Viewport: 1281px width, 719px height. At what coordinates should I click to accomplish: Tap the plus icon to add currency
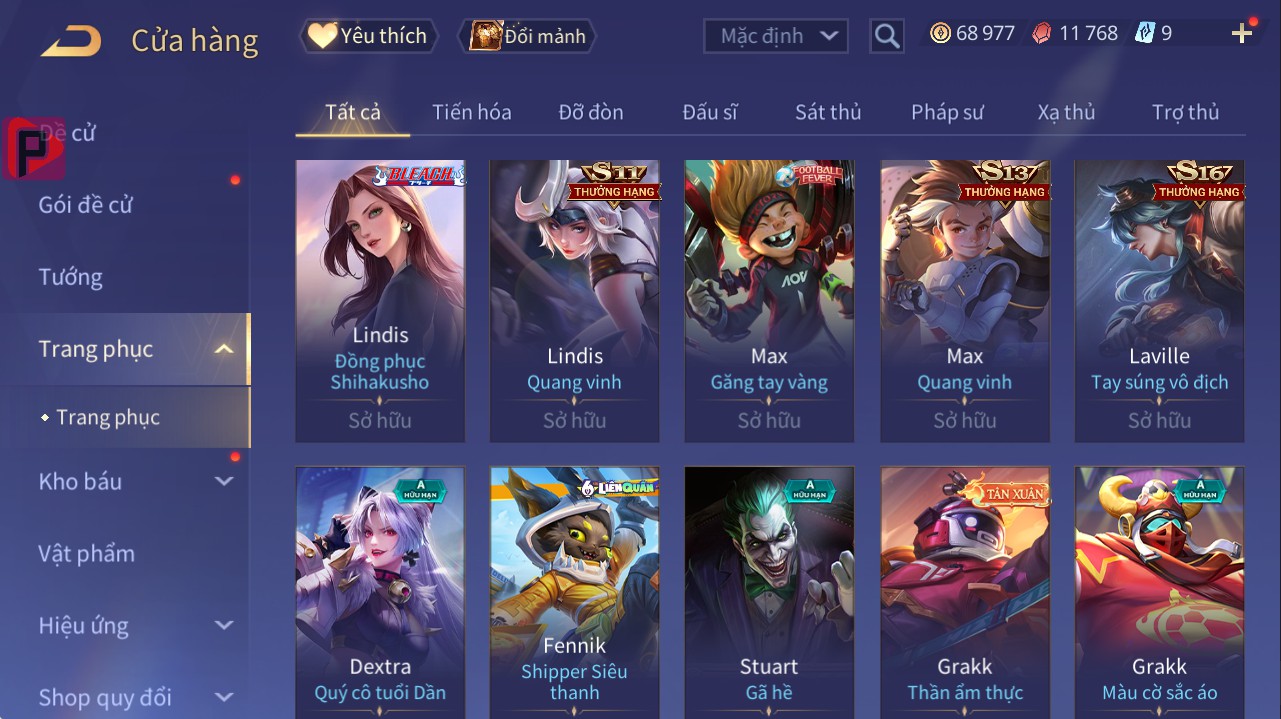tap(1242, 34)
